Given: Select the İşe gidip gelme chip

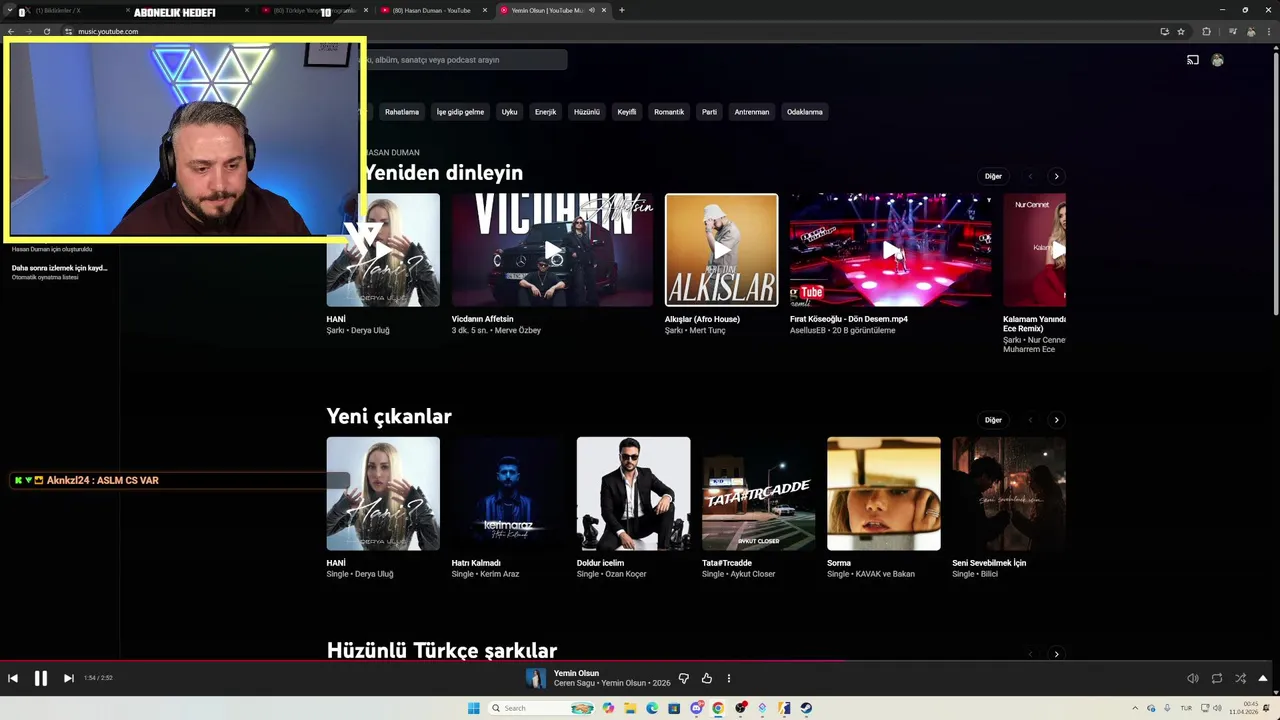Looking at the screenshot, I should coord(460,112).
